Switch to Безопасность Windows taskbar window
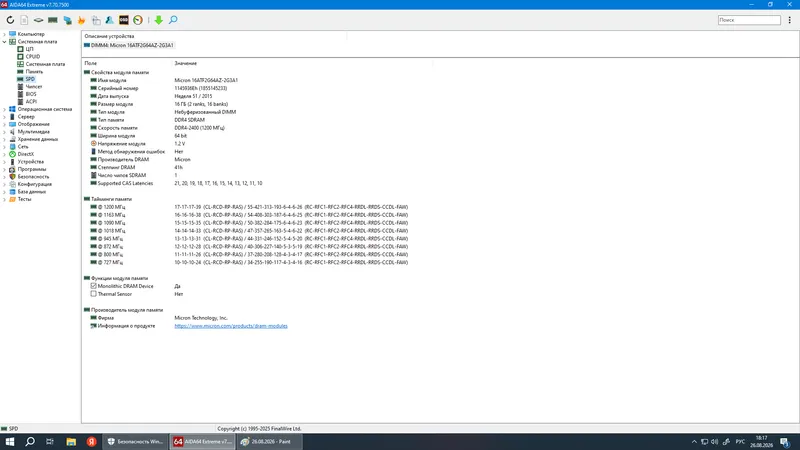Screen dimensions: 800x450 (135, 442)
